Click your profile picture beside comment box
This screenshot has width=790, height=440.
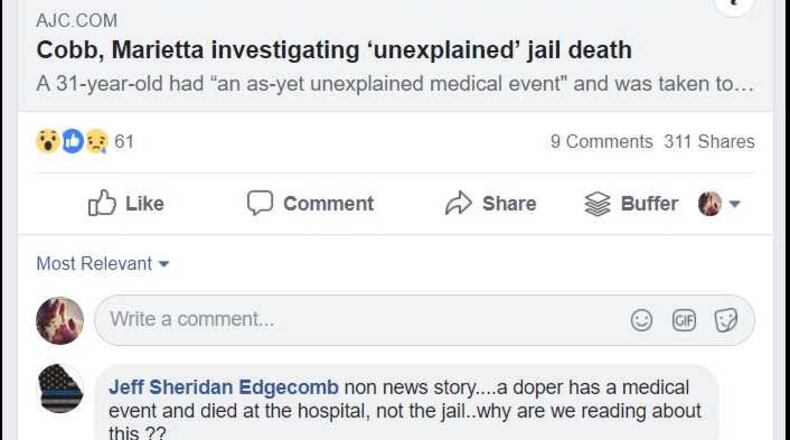[60, 320]
